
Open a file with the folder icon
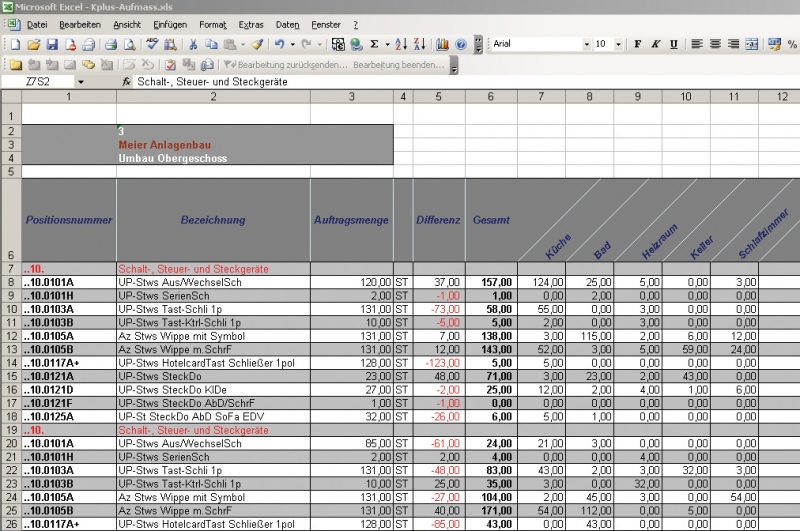click(x=34, y=45)
